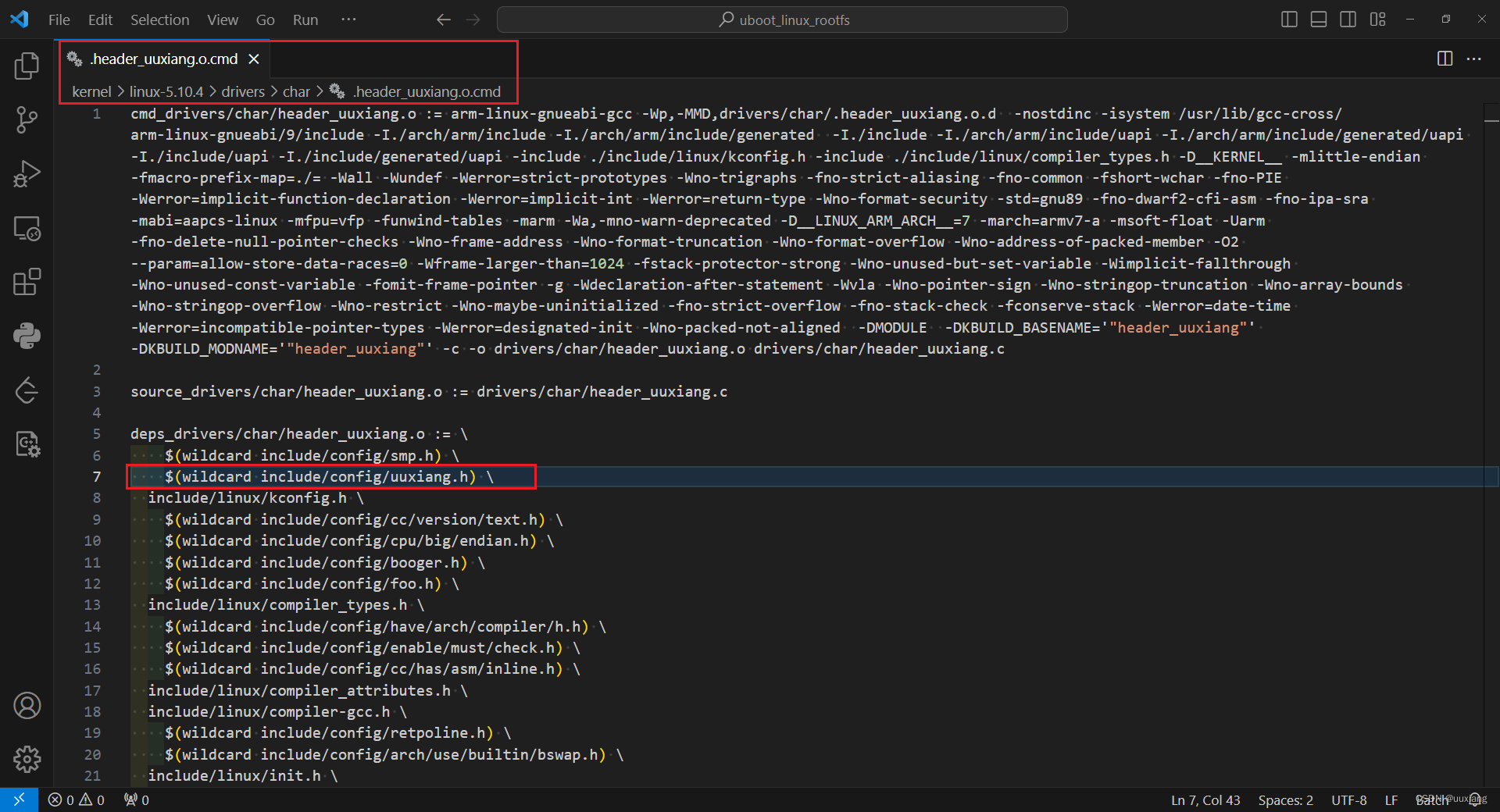Split the editor to the right
Screen dimensions: 1500x812
pyautogui.click(x=1445, y=59)
